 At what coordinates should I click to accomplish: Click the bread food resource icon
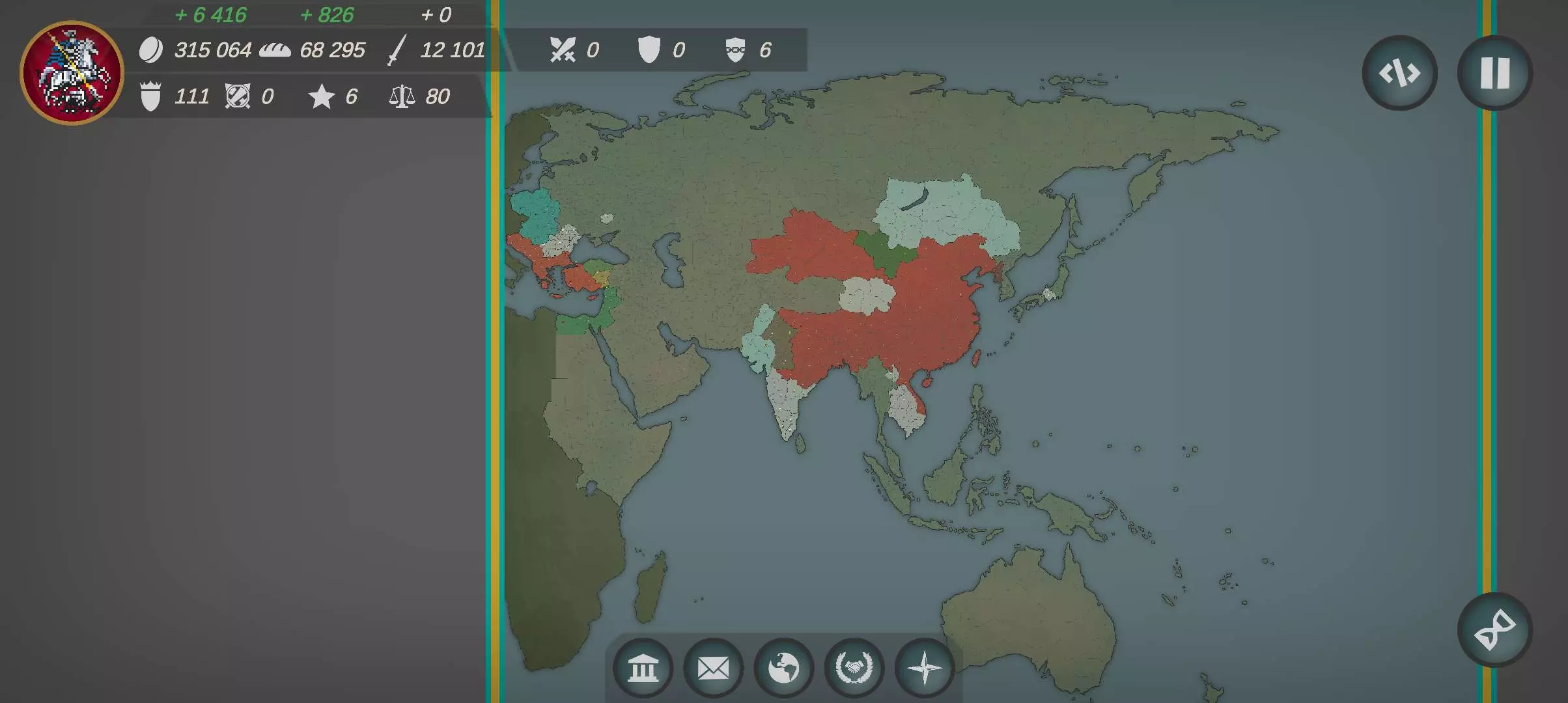(x=275, y=50)
